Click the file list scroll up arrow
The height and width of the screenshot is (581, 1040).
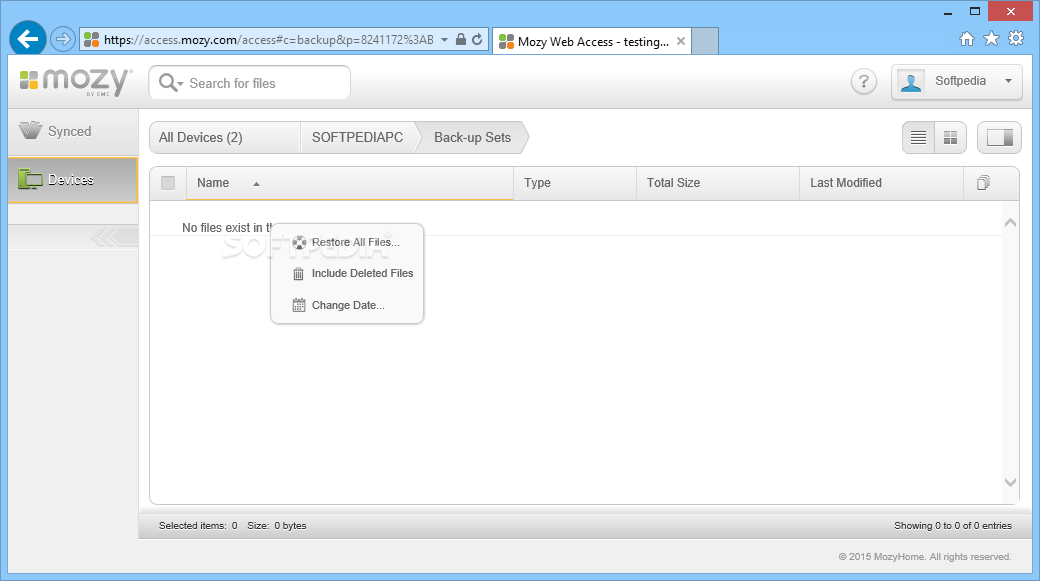(x=1010, y=223)
